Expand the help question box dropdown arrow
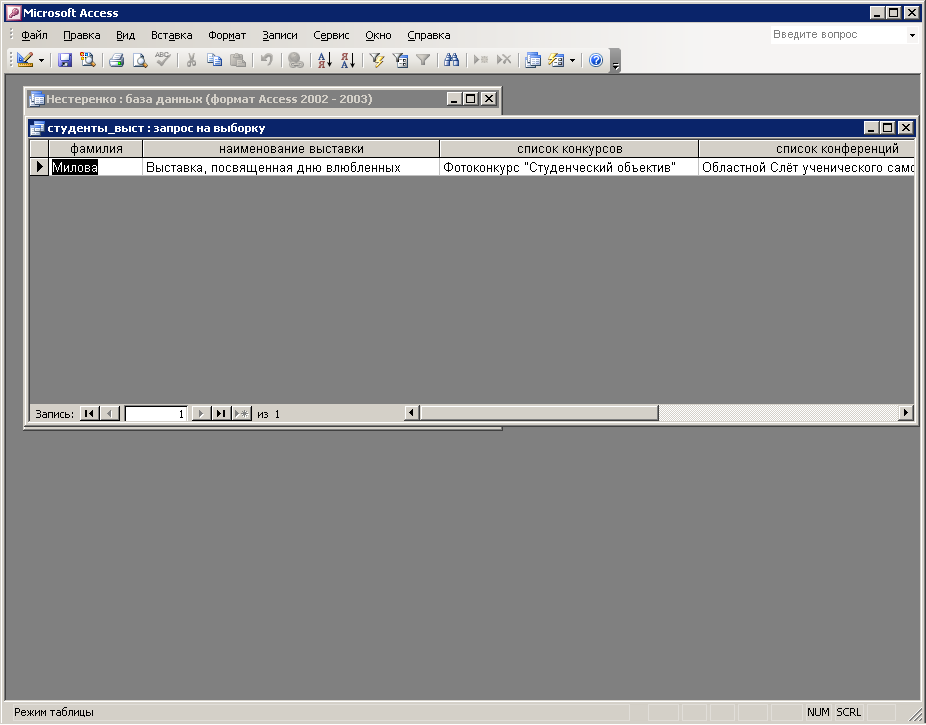 [x=912, y=35]
